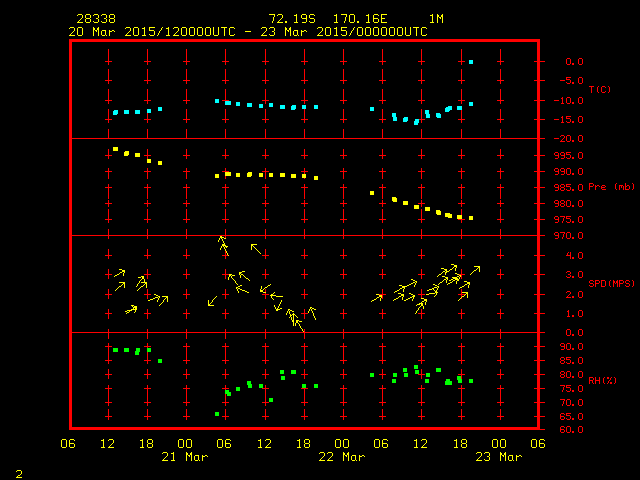Viewport: 640px width, 480px height.
Task: Click the "-5.0" temperature tick value
Action: (x=571, y=80)
